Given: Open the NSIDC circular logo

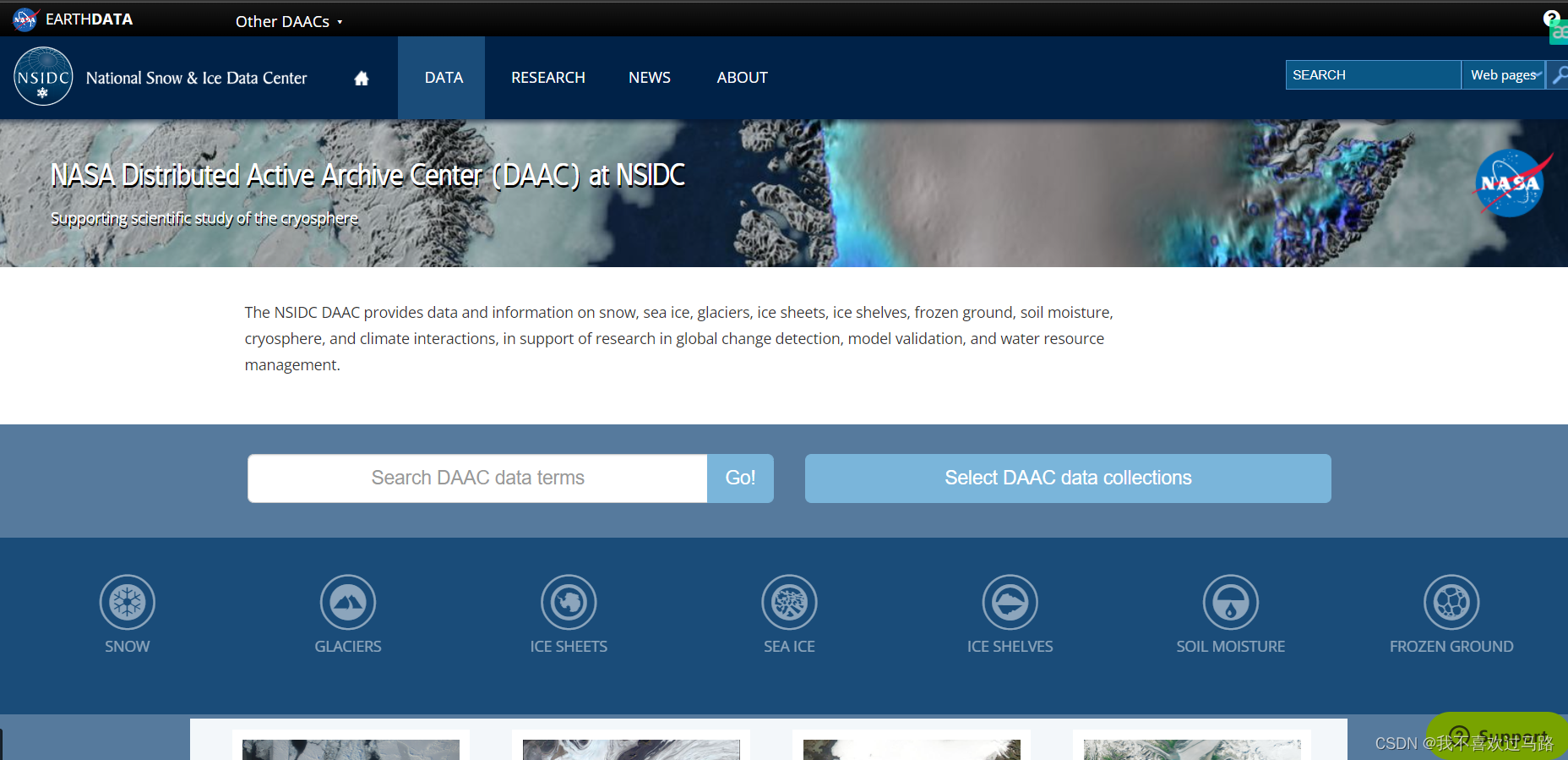Looking at the screenshot, I should (43, 76).
